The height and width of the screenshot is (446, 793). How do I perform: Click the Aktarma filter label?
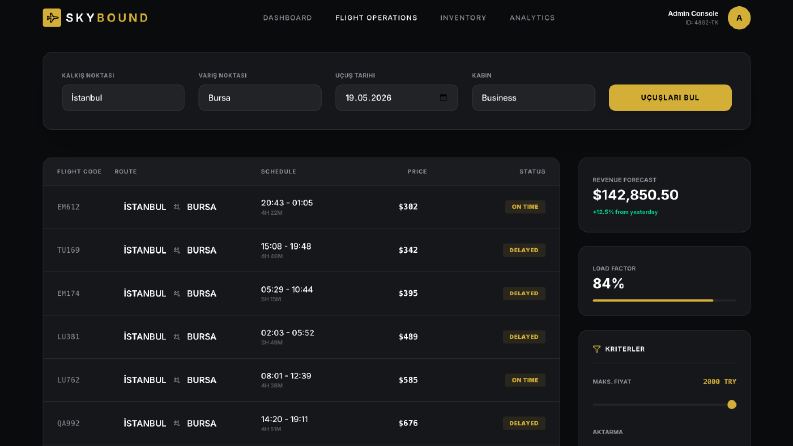point(608,432)
